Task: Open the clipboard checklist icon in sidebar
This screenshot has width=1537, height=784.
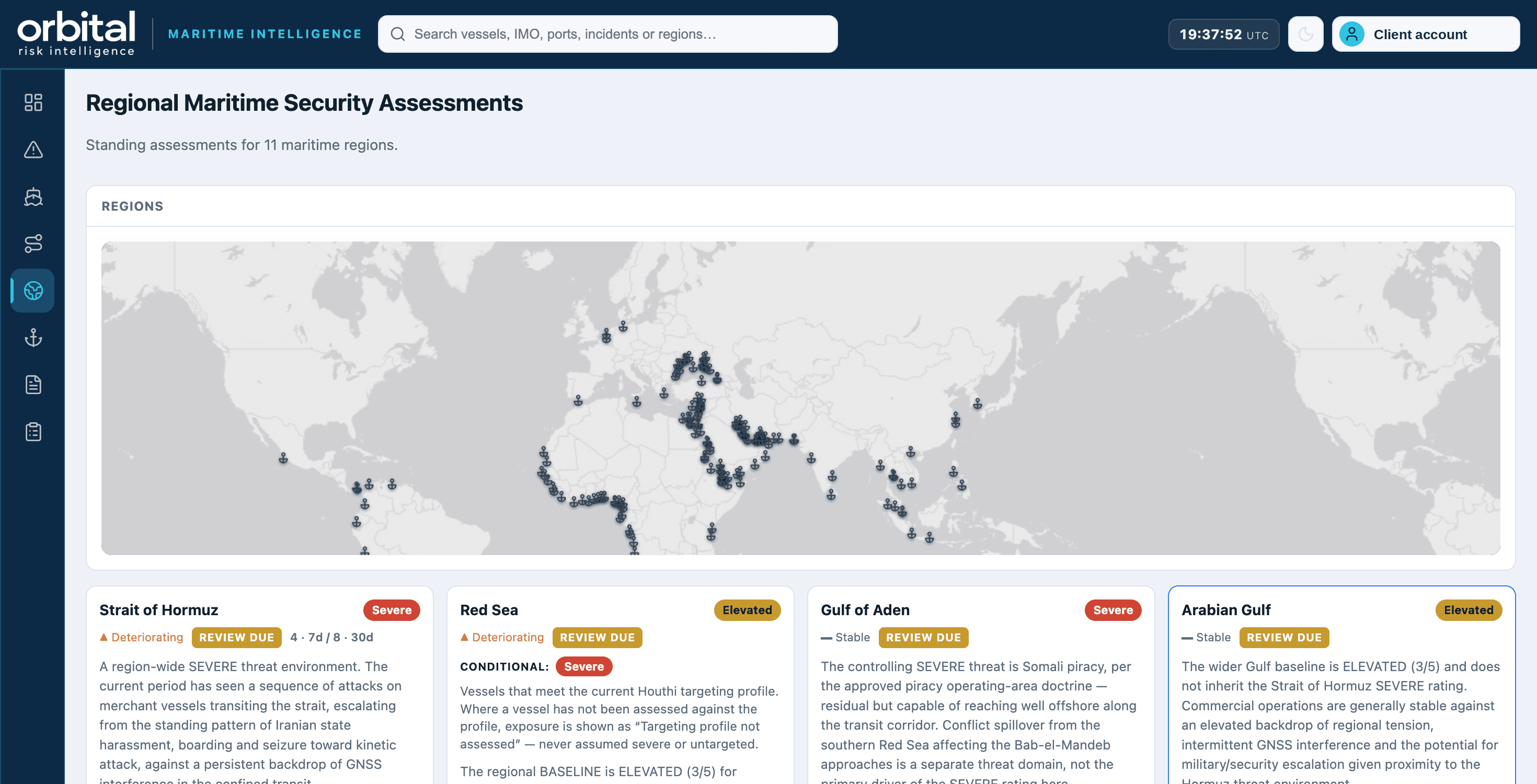Action: (x=33, y=432)
